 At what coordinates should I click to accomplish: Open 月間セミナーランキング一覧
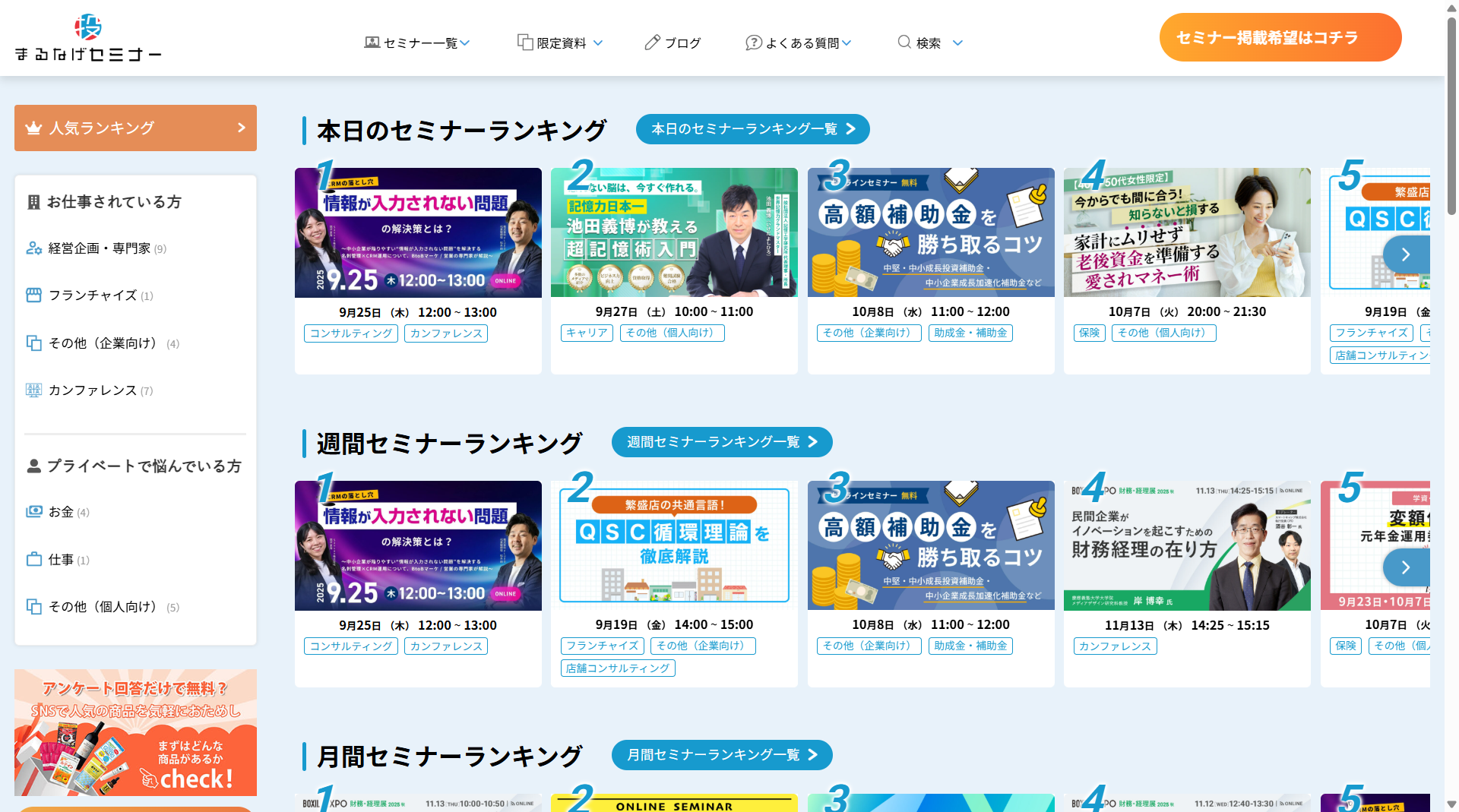coord(722,755)
